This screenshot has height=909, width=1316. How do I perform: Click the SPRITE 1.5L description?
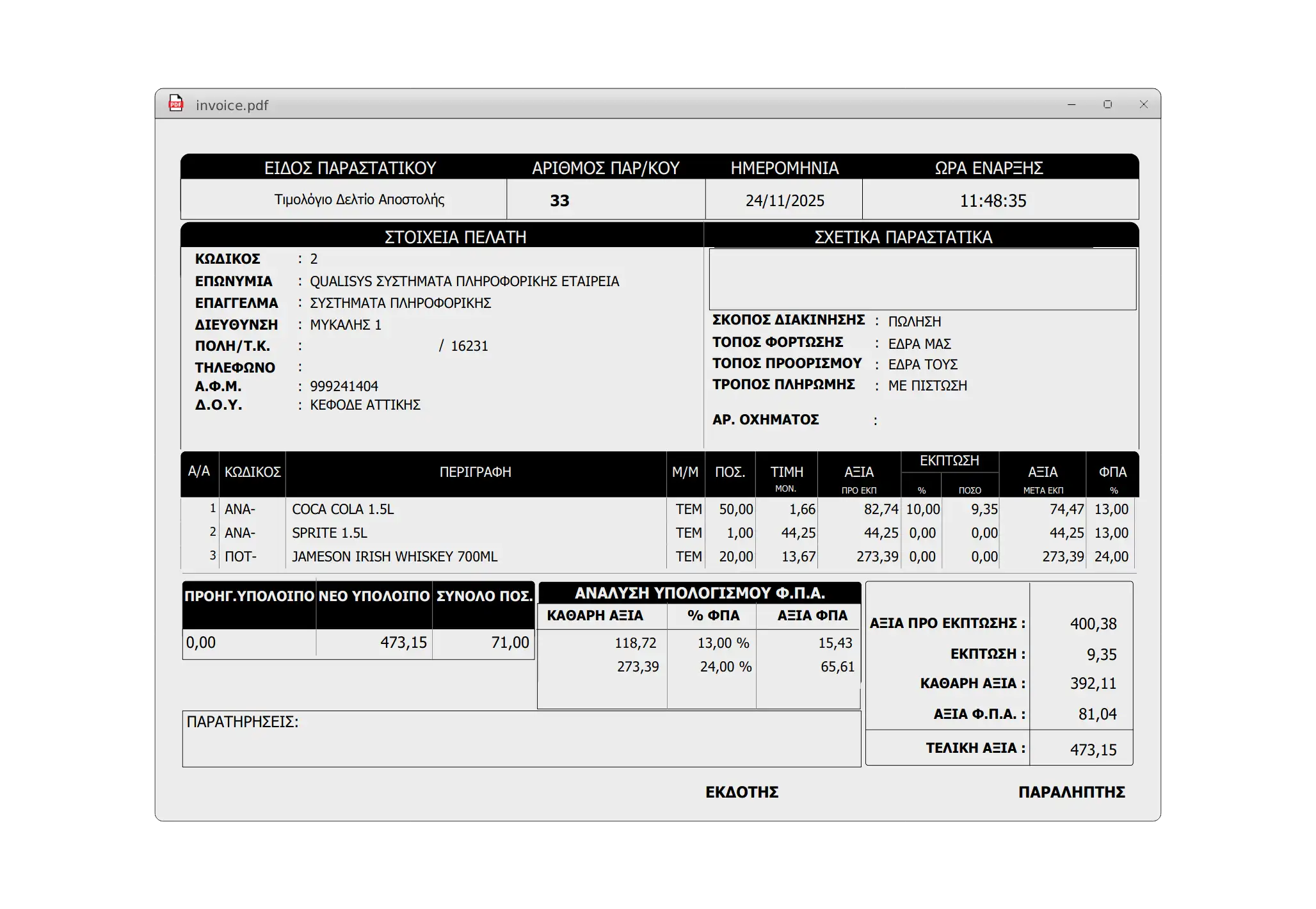[x=330, y=533]
